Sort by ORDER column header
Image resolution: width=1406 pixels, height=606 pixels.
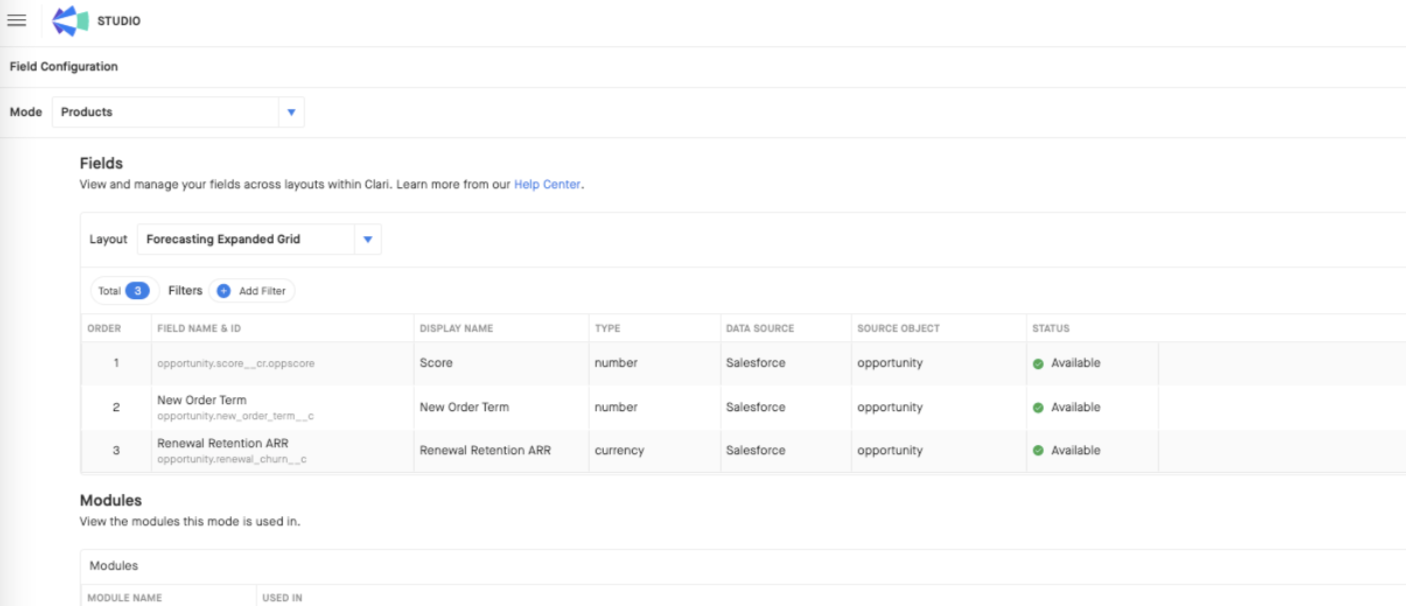tap(104, 328)
